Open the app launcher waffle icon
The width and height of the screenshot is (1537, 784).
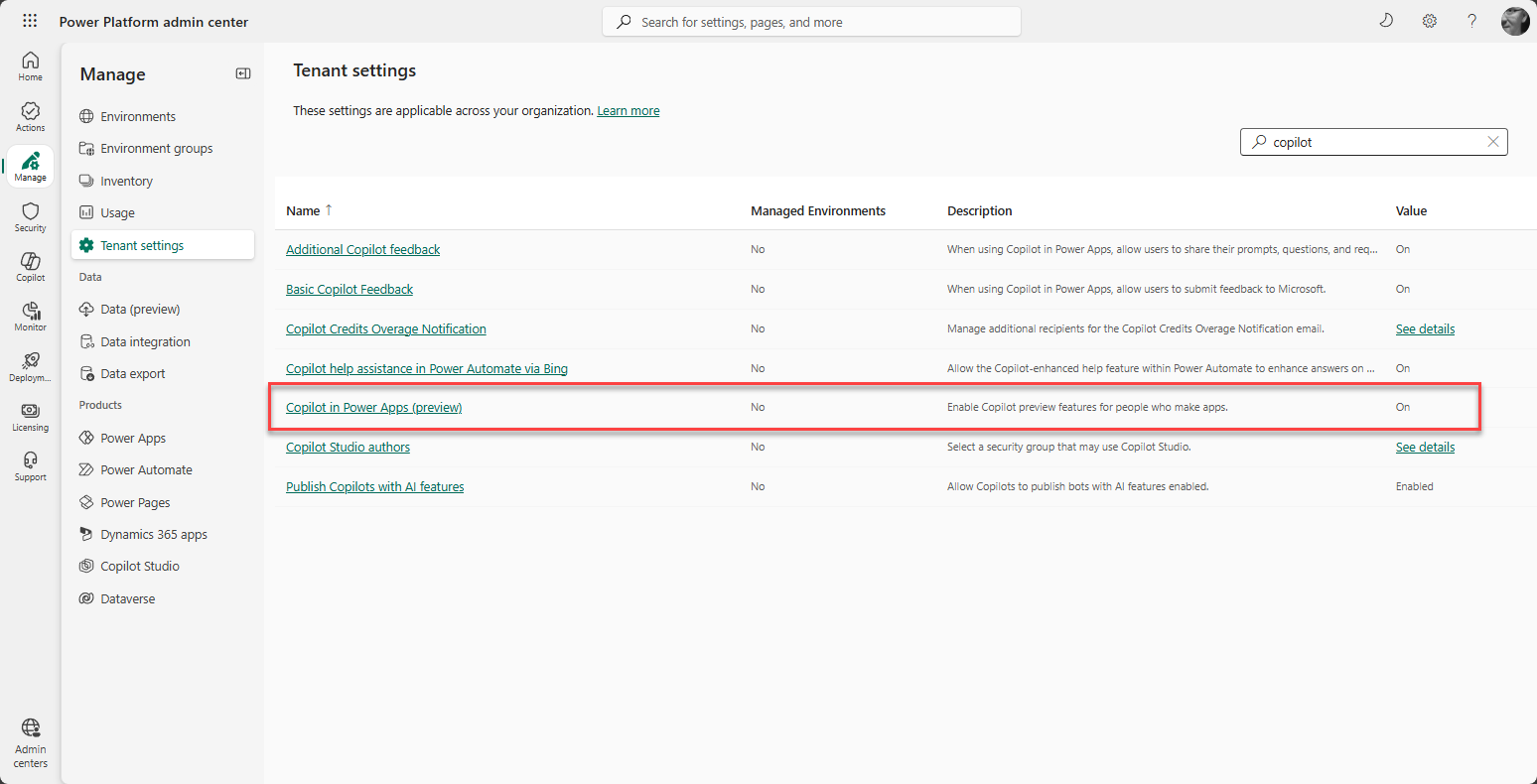30,21
